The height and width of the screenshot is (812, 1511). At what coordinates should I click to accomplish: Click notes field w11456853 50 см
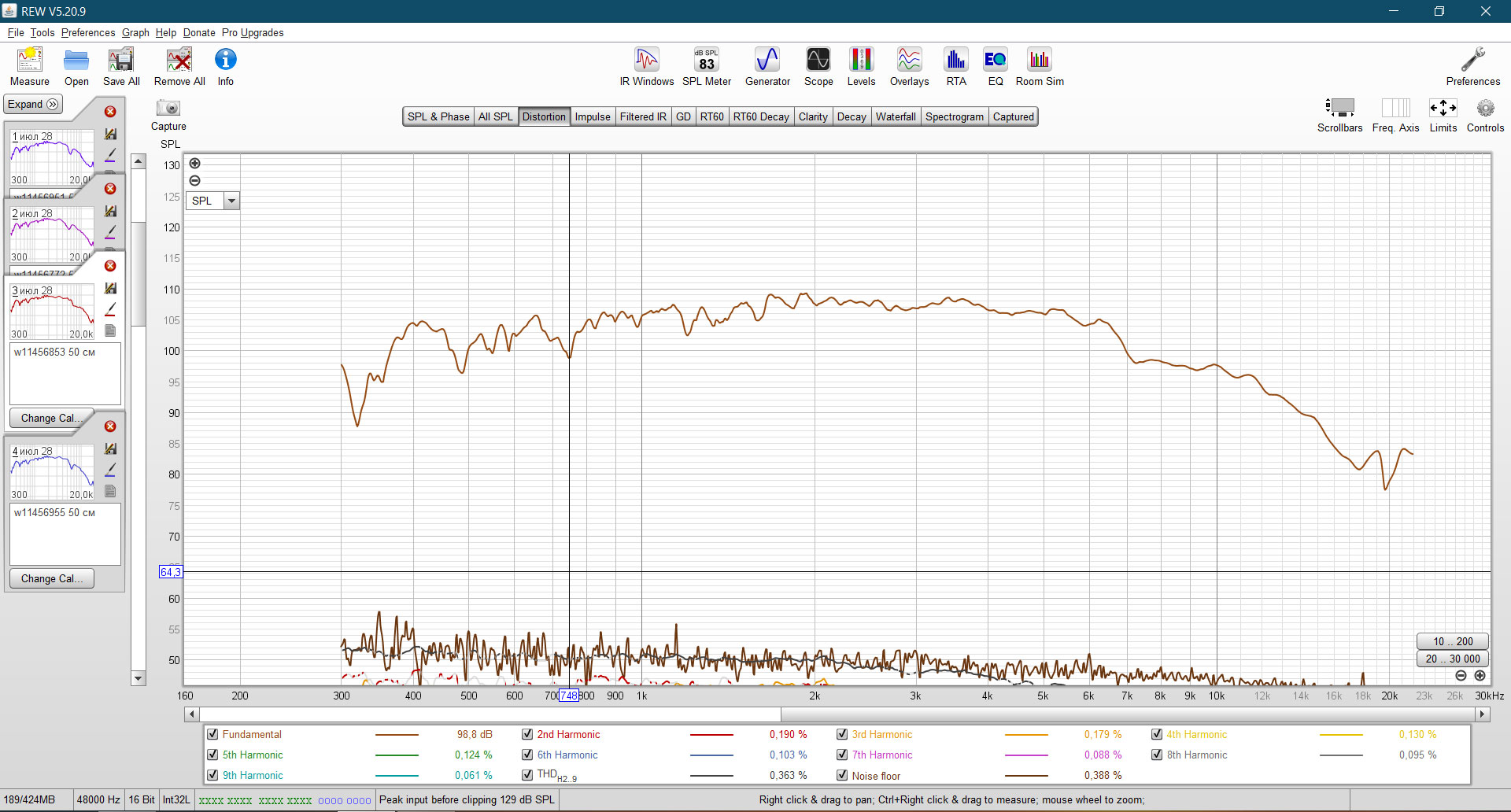tap(65, 374)
